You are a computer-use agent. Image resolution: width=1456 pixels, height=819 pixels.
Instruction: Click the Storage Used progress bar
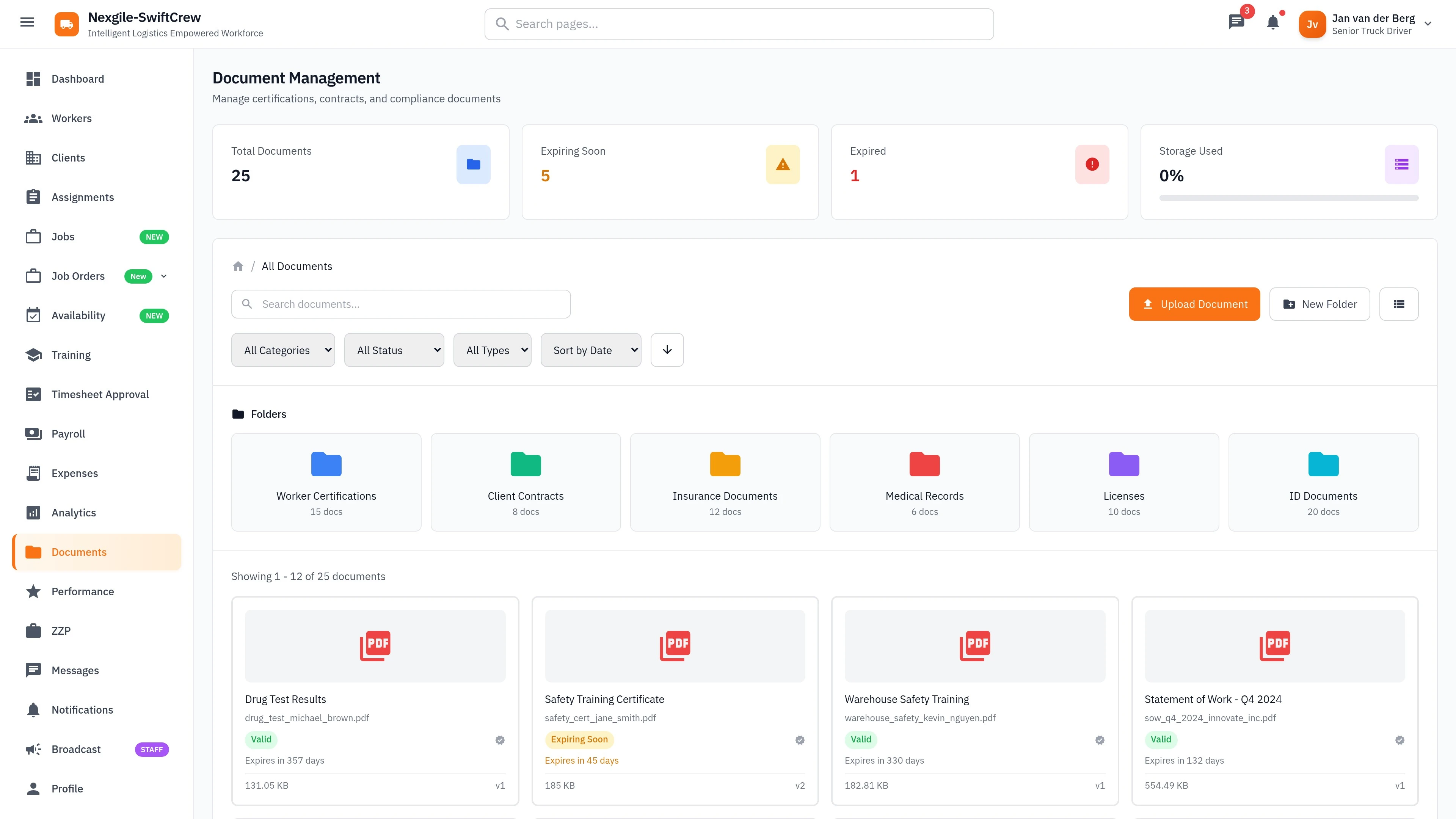(x=1289, y=198)
